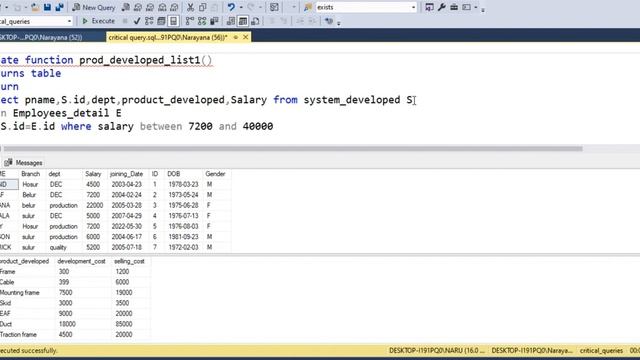Toggle Include Actual Execution Plan
The image size is (640, 360).
point(189,21)
